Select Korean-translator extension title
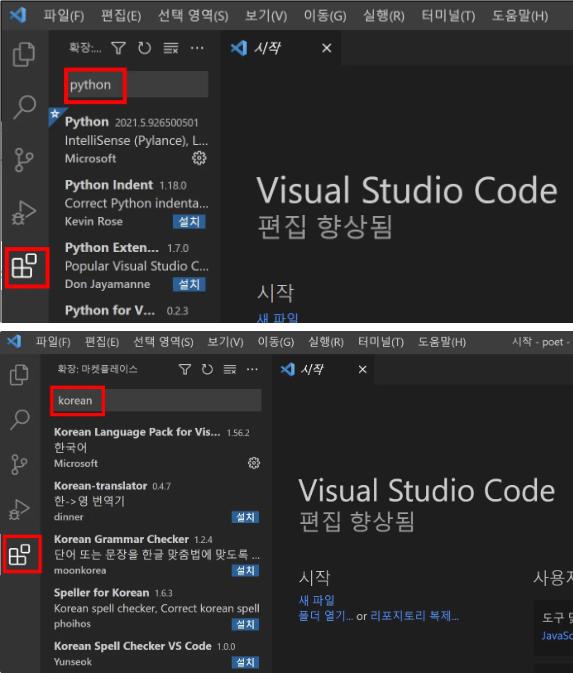The height and width of the screenshot is (673, 573). click(100, 486)
